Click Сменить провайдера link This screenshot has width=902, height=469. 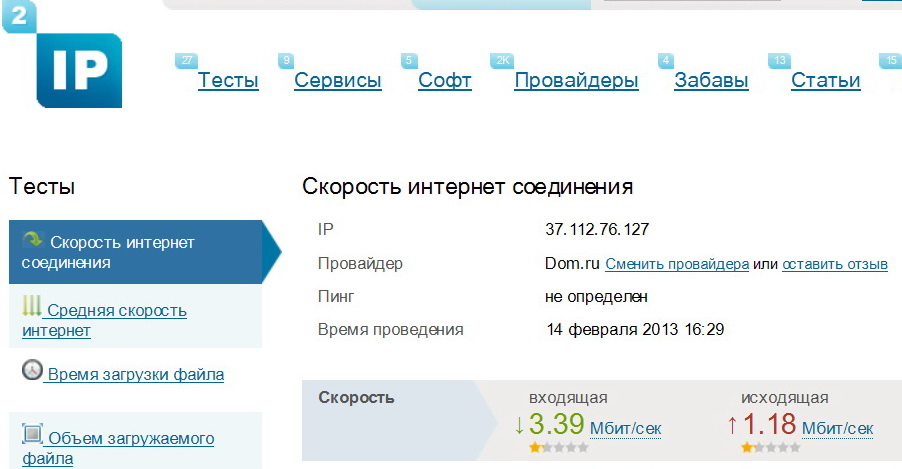pos(677,264)
